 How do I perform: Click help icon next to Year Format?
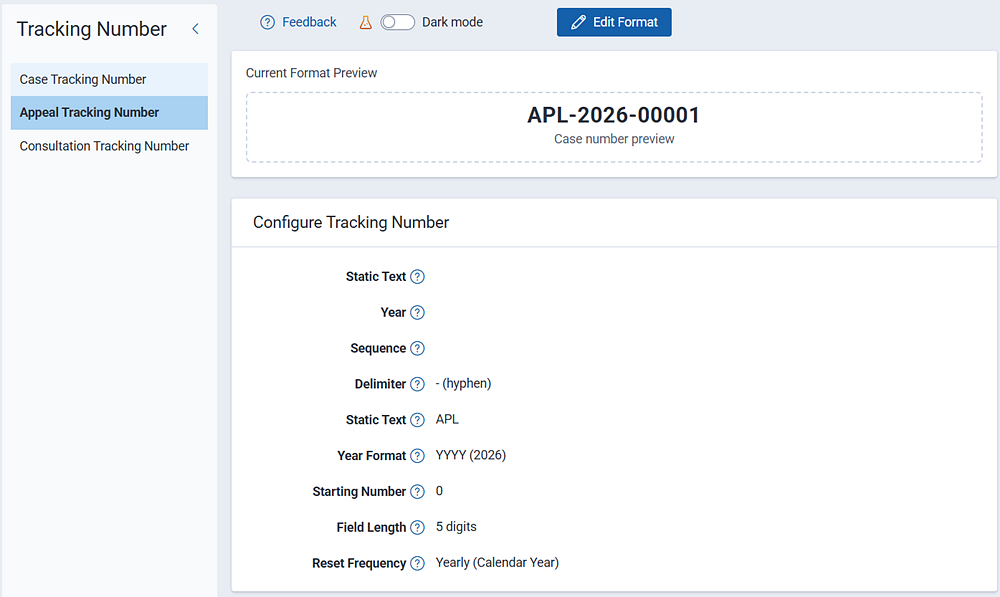click(417, 455)
